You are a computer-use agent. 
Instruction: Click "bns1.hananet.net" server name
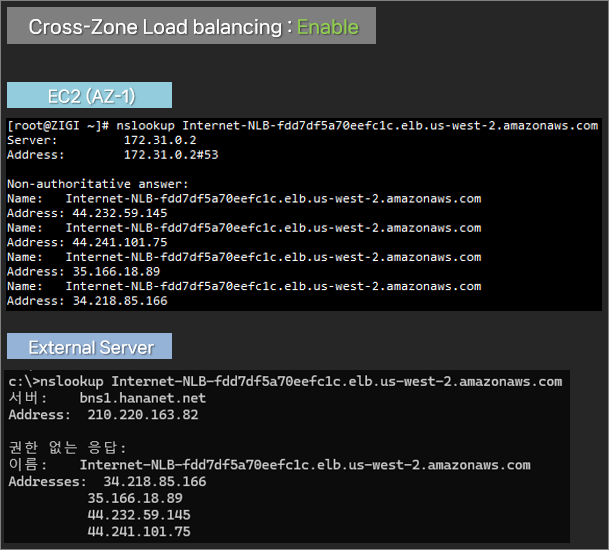click(x=143, y=398)
